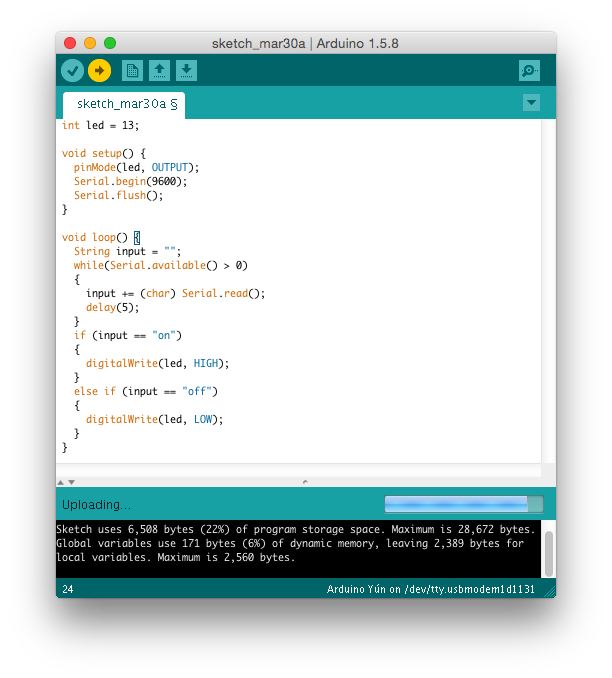Click the 'Uploading...' status text

point(96,505)
